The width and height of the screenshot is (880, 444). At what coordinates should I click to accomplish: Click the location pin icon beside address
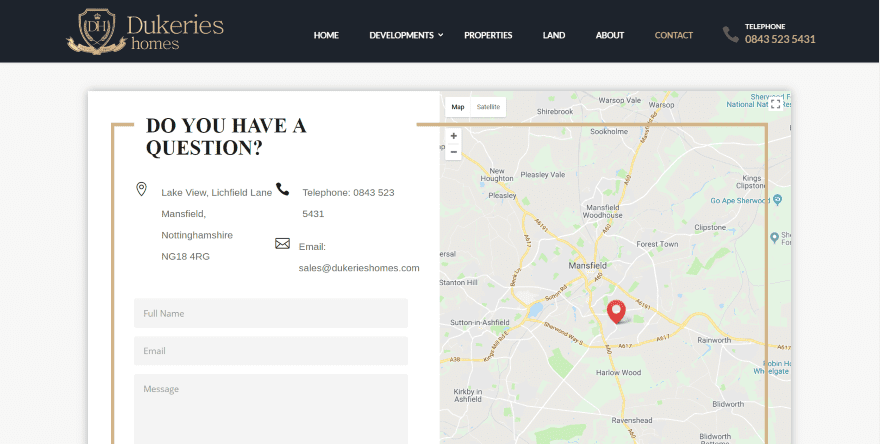pyautogui.click(x=141, y=189)
